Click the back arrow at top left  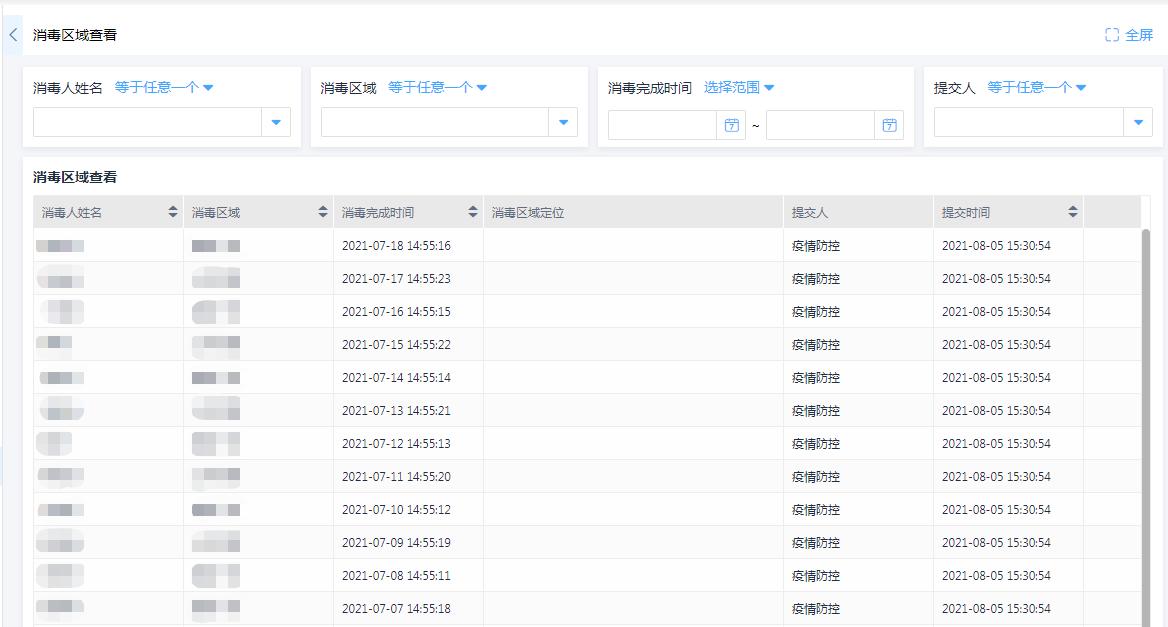(x=12, y=34)
